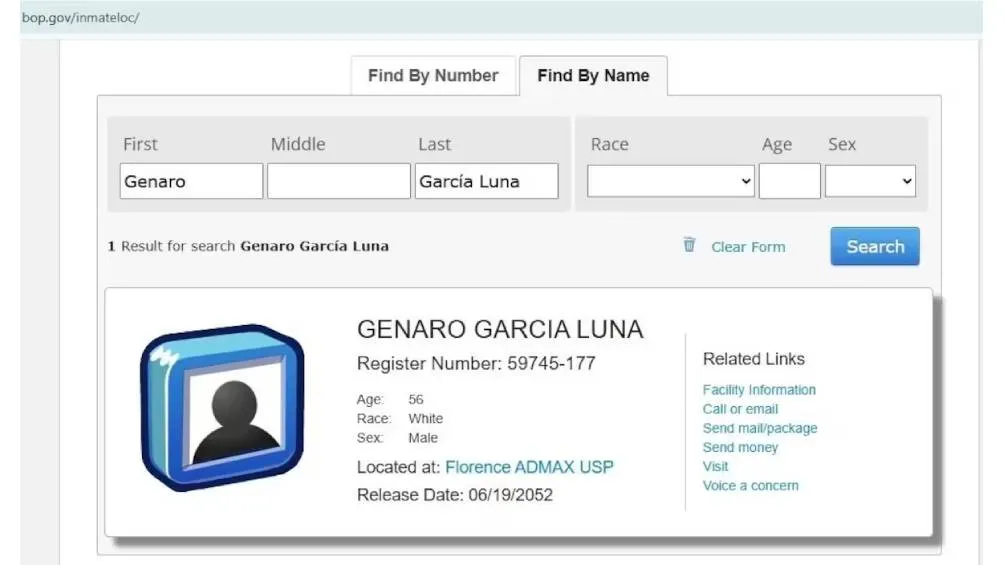Switch to the Find By Number tab

click(x=433, y=76)
